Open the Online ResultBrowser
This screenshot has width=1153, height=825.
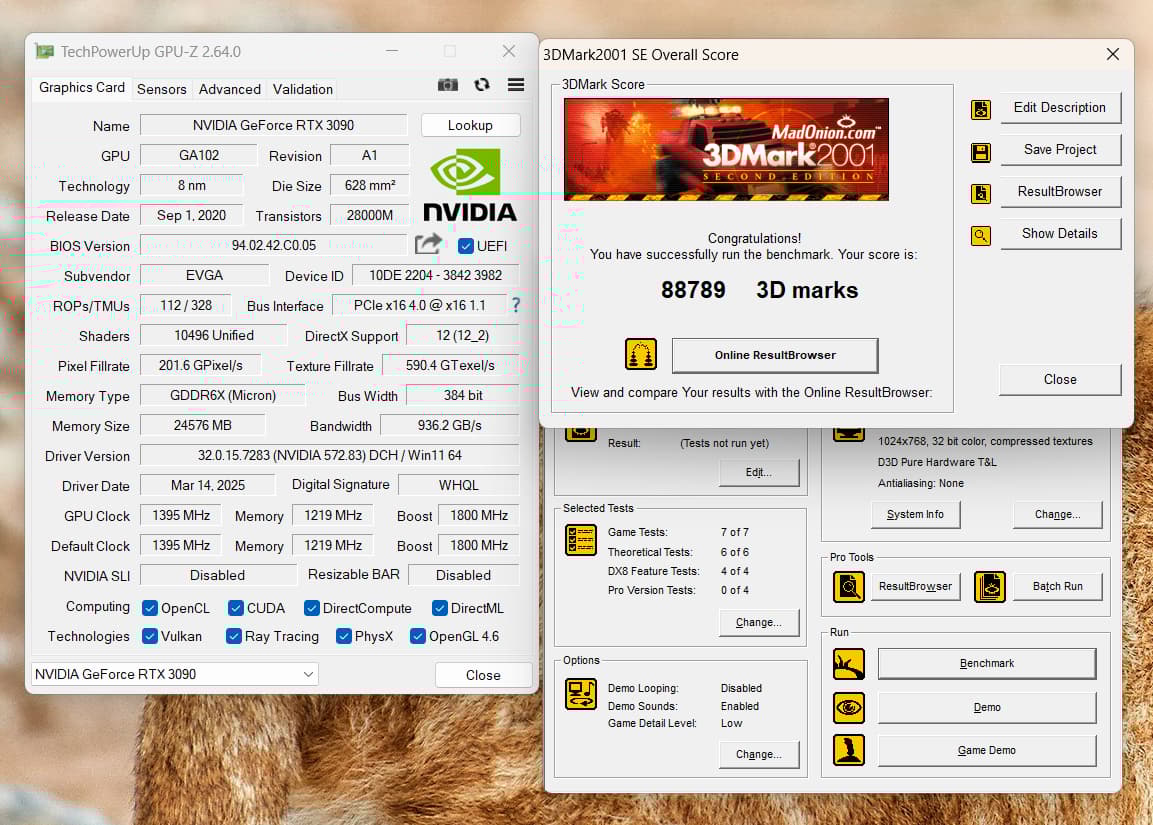point(775,354)
